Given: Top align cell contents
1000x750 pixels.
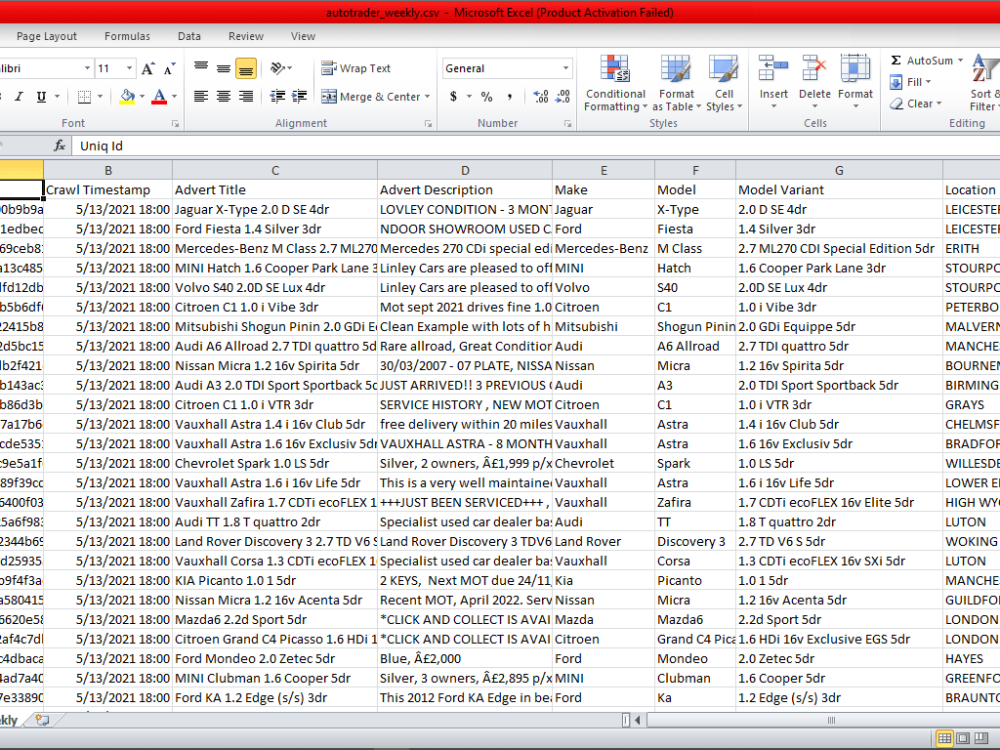Looking at the screenshot, I should click(201, 68).
